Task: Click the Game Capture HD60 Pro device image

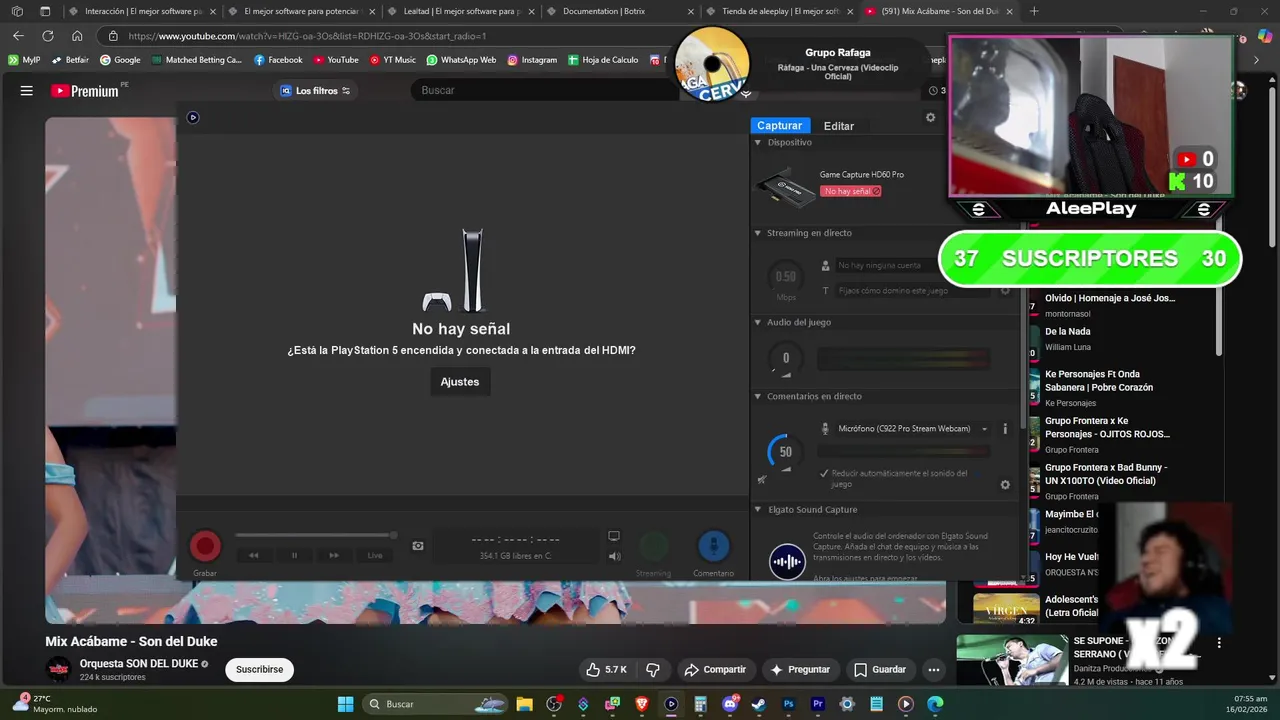Action: click(785, 188)
